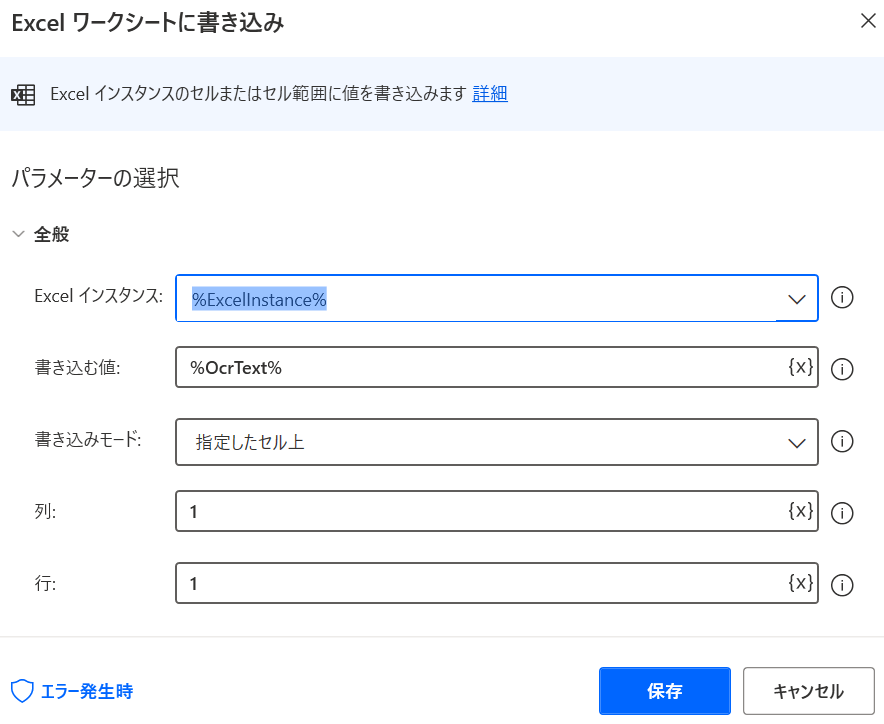Click the shield icon near エラー発生時
This screenshot has height=724, width=884.
click(x=18, y=691)
